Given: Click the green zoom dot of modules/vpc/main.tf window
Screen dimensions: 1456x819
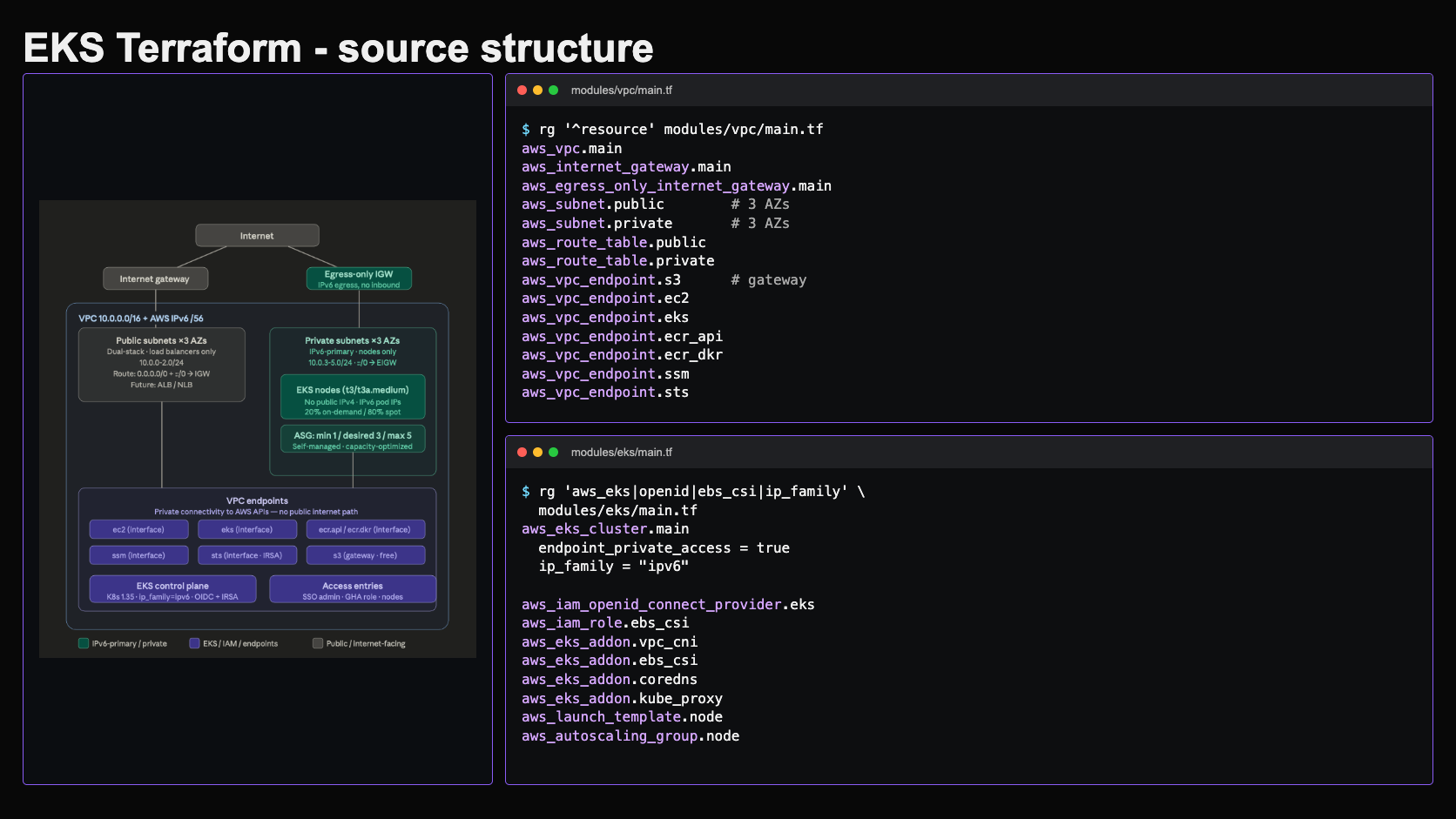Looking at the screenshot, I should (553, 91).
